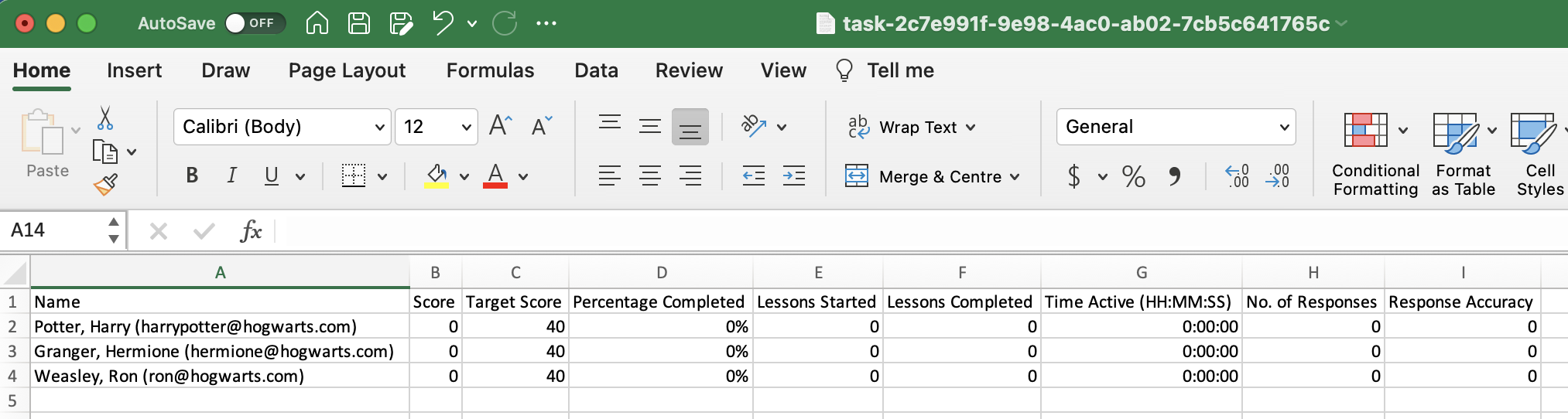Viewport: 1568px width, 419px height.
Task: Click the Format as Table button
Action: coord(1463,155)
